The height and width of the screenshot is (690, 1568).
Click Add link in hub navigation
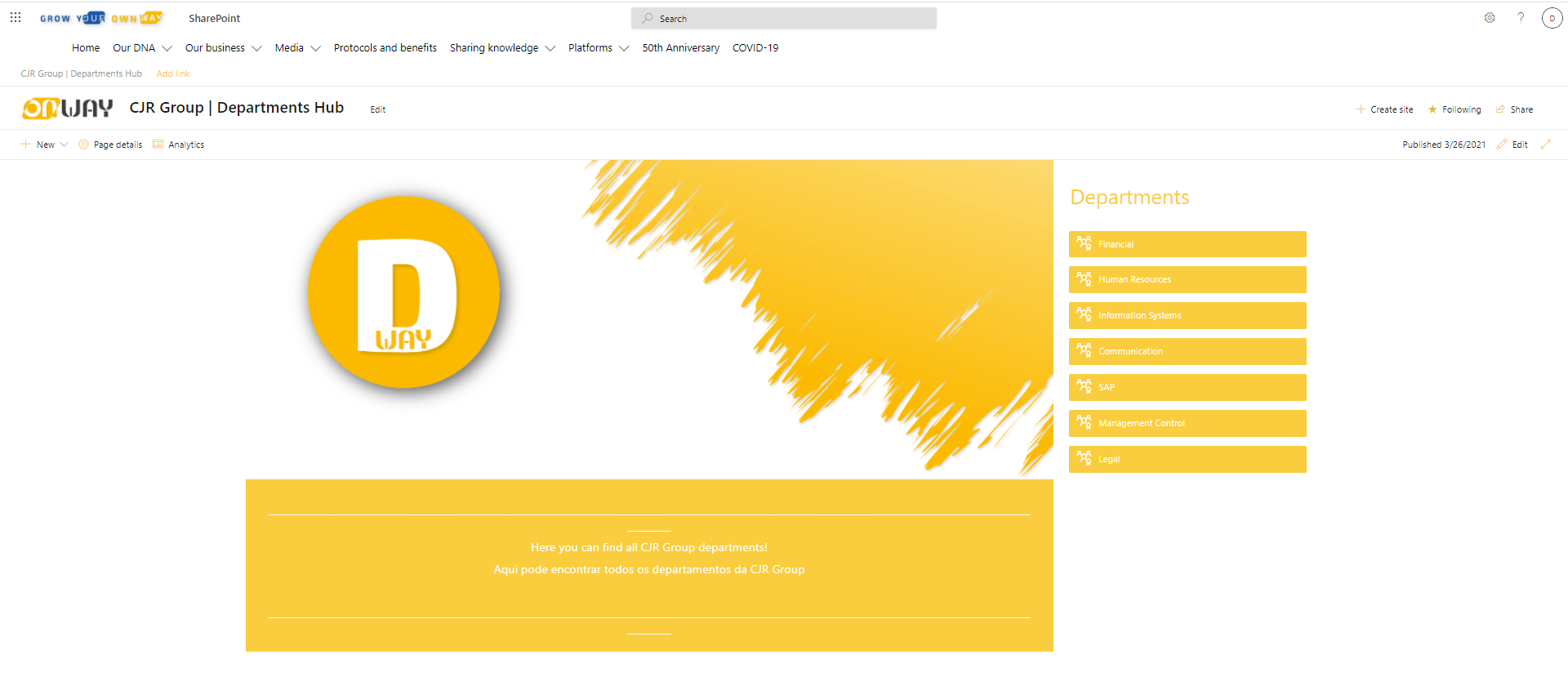pos(173,73)
